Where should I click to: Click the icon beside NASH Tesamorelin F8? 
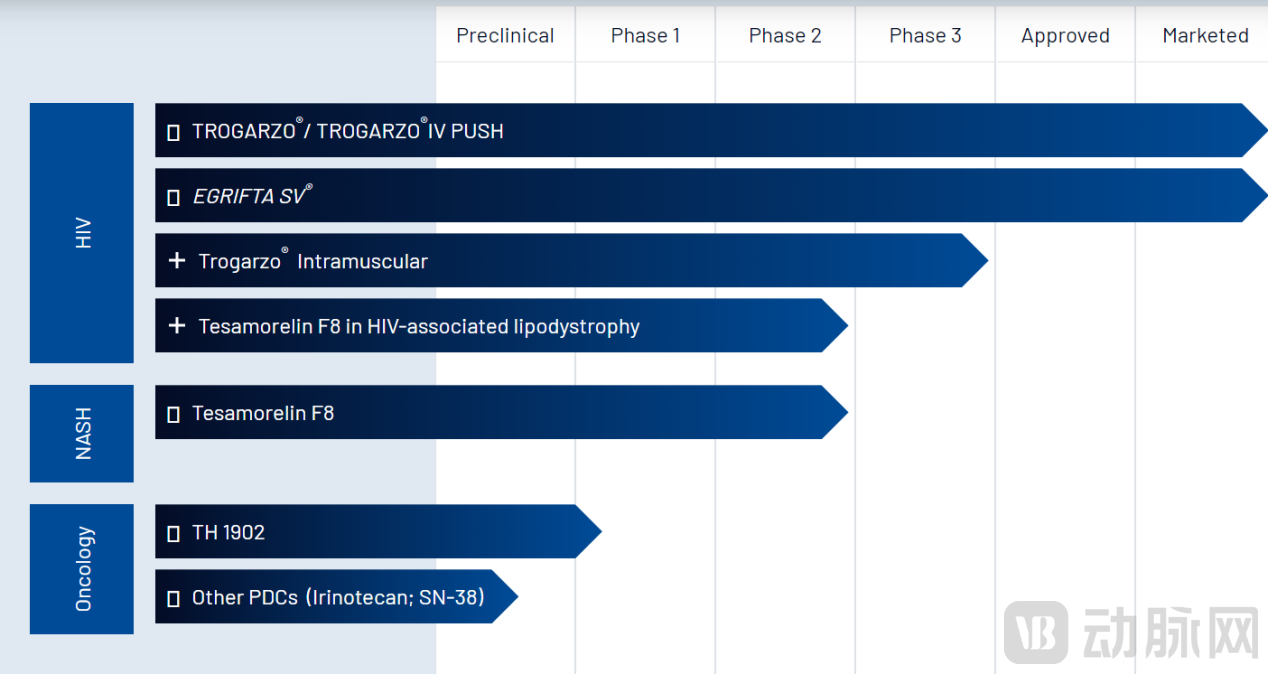[x=173, y=413]
